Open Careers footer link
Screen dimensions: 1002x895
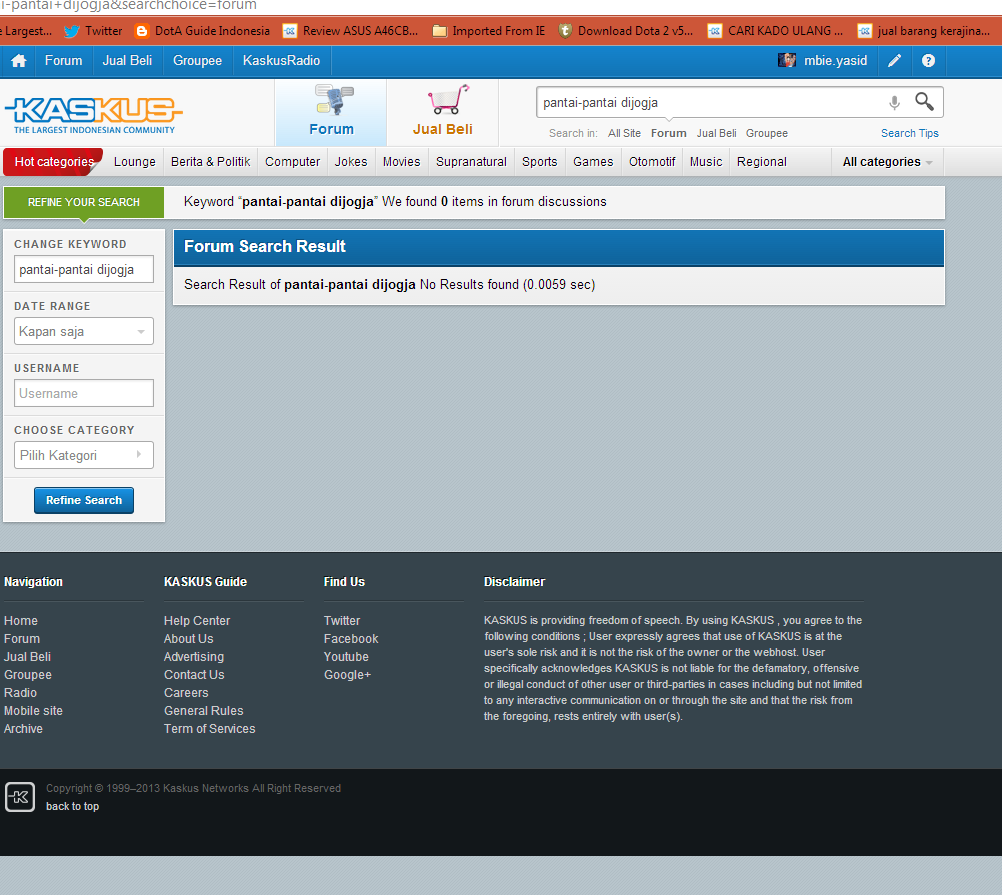pyautogui.click(x=186, y=692)
